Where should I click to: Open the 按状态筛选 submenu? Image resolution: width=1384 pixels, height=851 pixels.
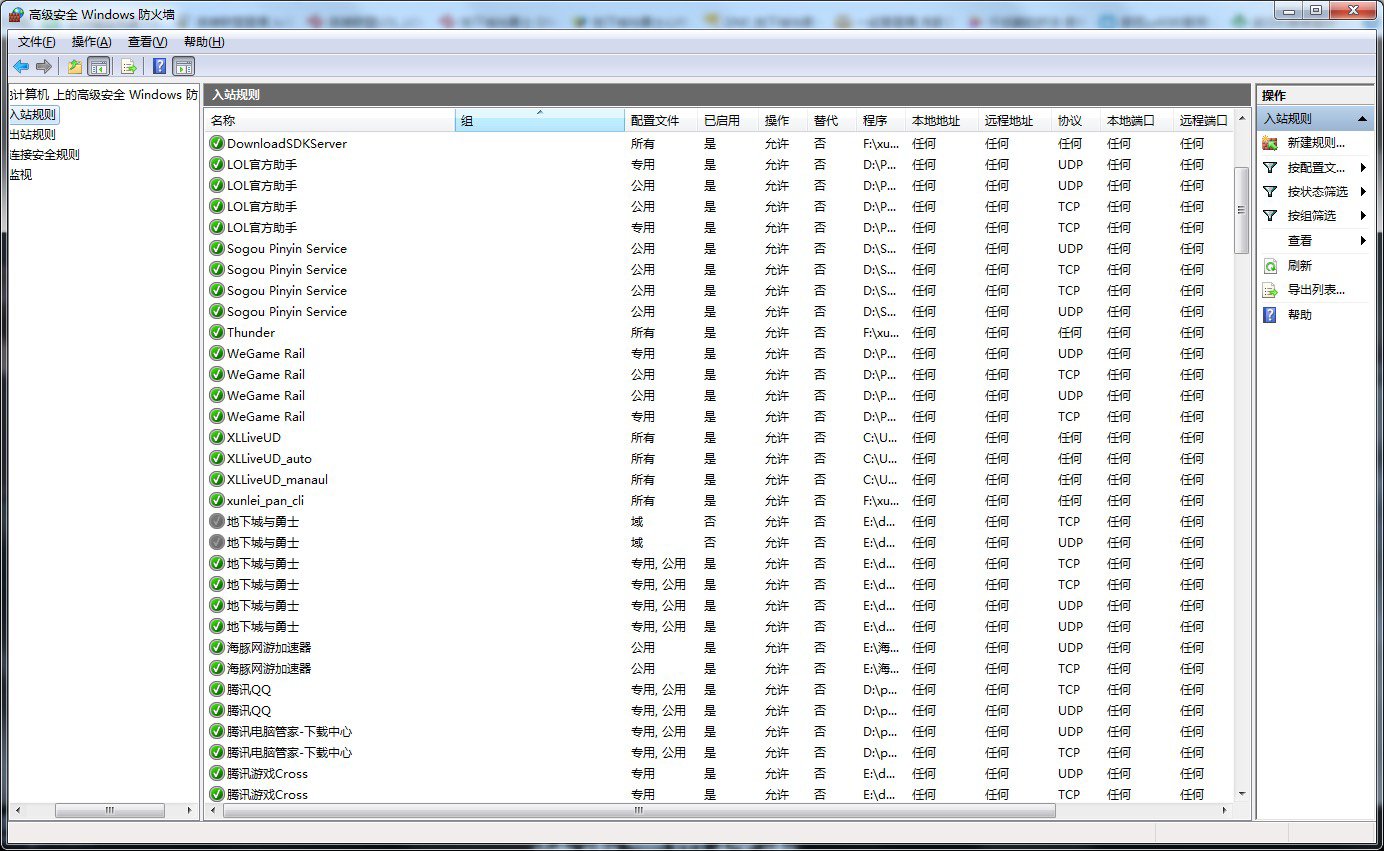pos(1315,192)
